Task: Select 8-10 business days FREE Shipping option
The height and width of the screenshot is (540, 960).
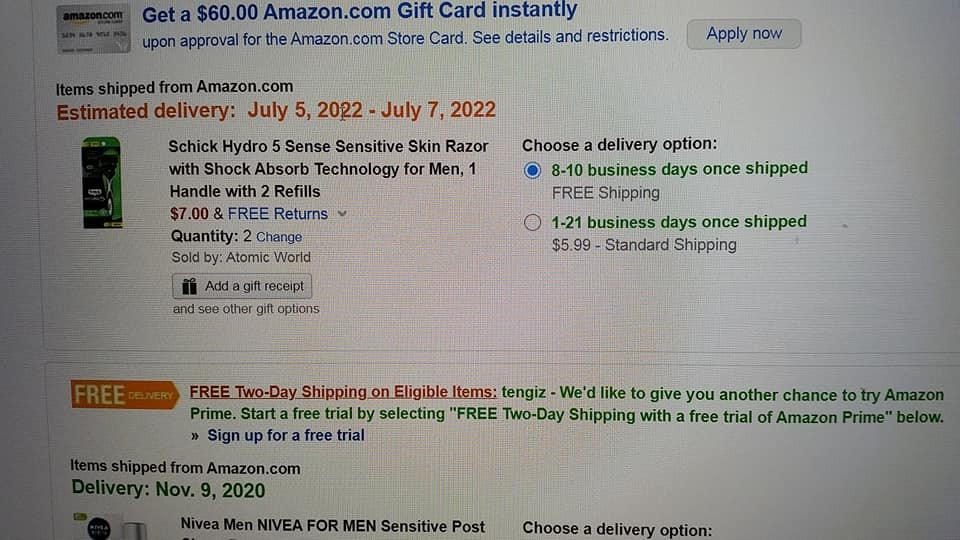Action: tap(533, 170)
